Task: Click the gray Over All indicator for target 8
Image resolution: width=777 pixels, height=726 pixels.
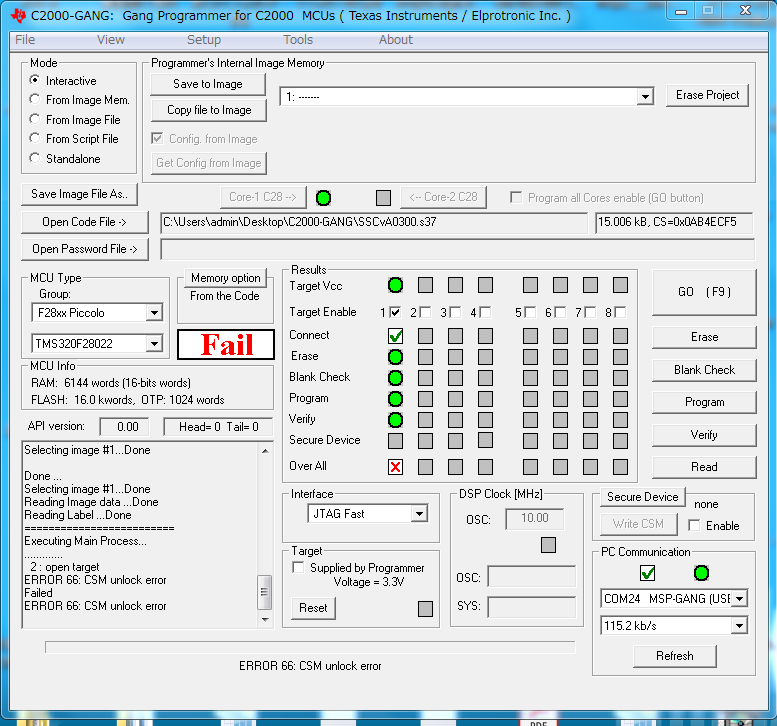Action: tap(620, 466)
